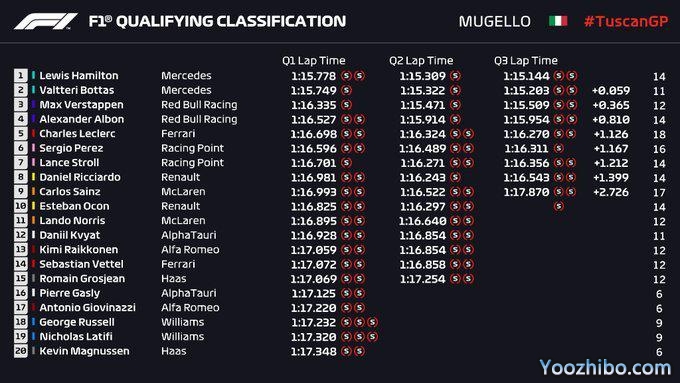
Task: Click the Italian flag icon
Action: coord(558,21)
